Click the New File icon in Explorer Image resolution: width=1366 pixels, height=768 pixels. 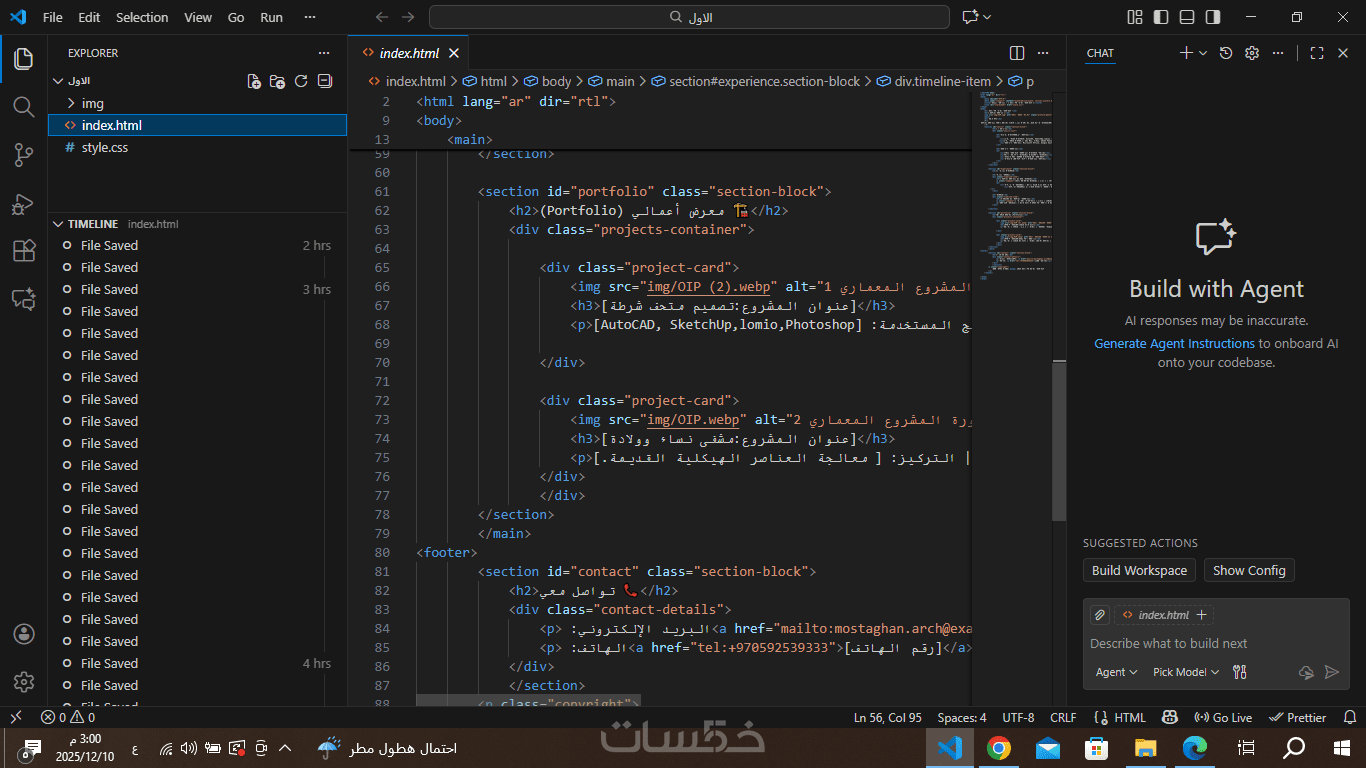[254, 81]
